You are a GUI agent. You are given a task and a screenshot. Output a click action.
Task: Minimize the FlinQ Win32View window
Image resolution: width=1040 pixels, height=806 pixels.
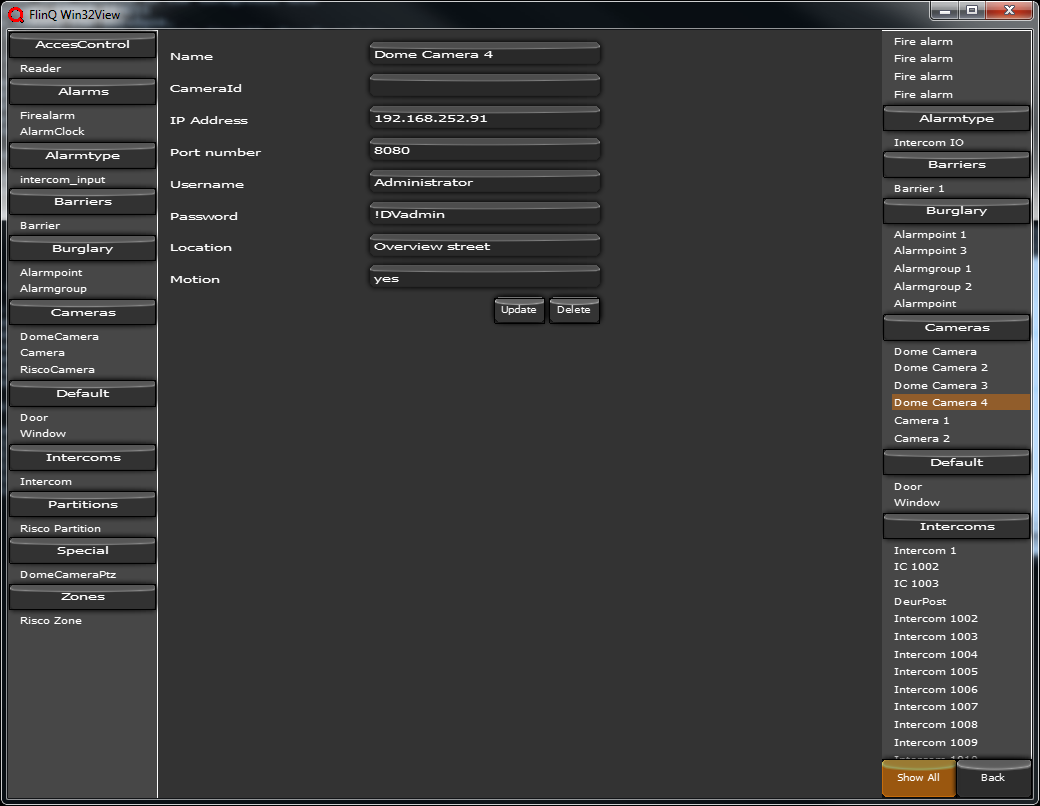[944, 11]
